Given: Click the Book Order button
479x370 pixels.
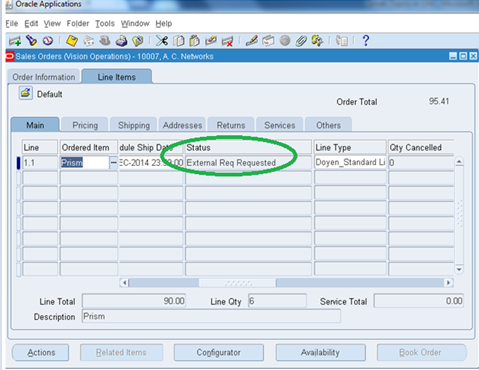Looking at the screenshot, I should coord(421,352).
